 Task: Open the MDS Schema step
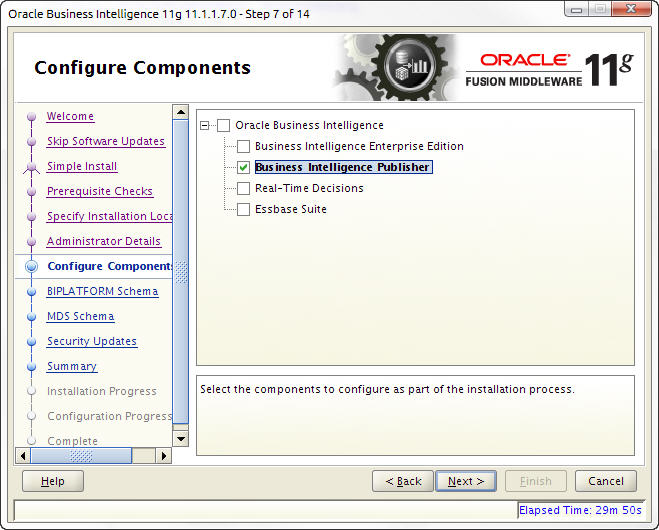coord(80,316)
